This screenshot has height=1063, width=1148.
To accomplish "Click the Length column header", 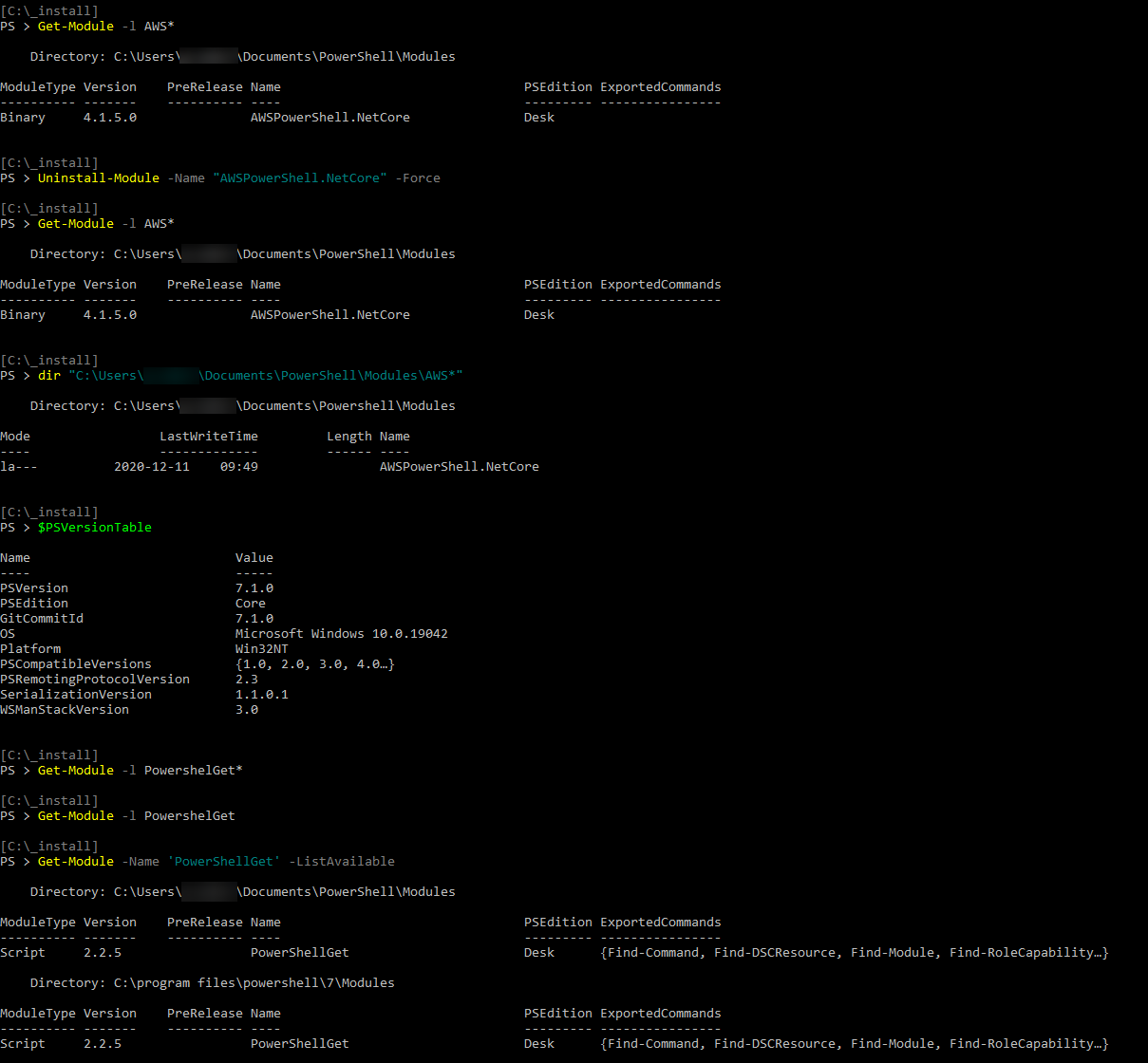I will point(349,436).
